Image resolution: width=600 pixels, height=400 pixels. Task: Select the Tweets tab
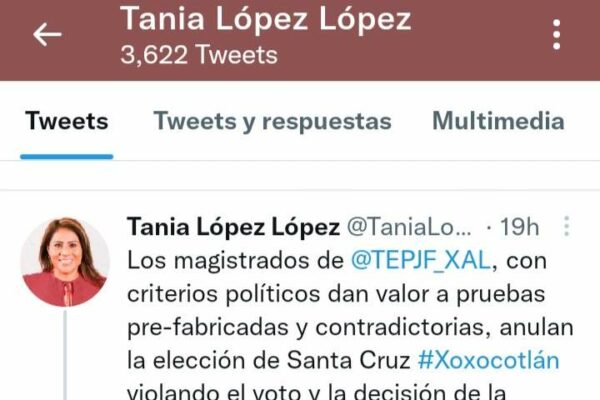(x=67, y=121)
